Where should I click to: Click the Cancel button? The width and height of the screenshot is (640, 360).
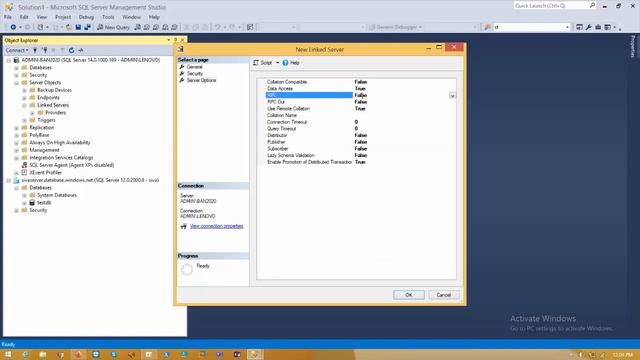click(x=444, y=295)
